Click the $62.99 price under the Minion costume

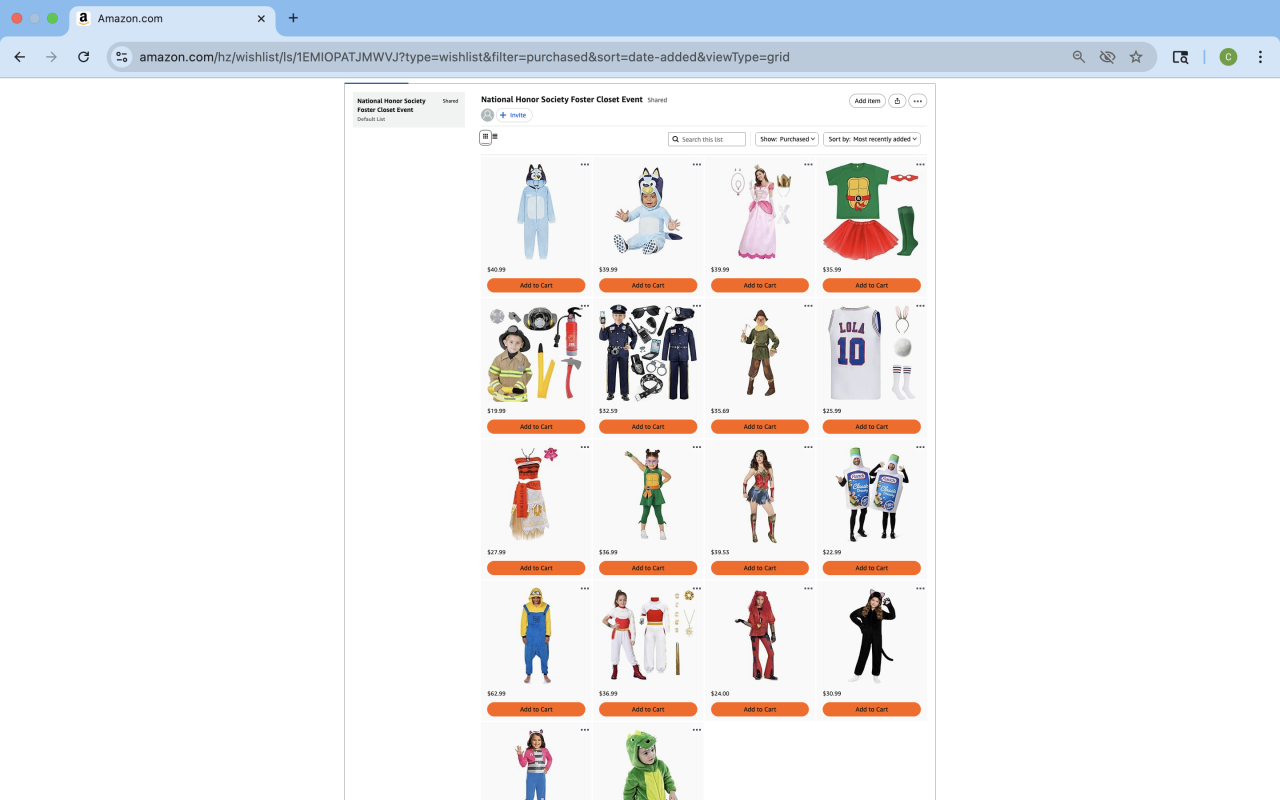pyautogui.click(x=496, y=693)
